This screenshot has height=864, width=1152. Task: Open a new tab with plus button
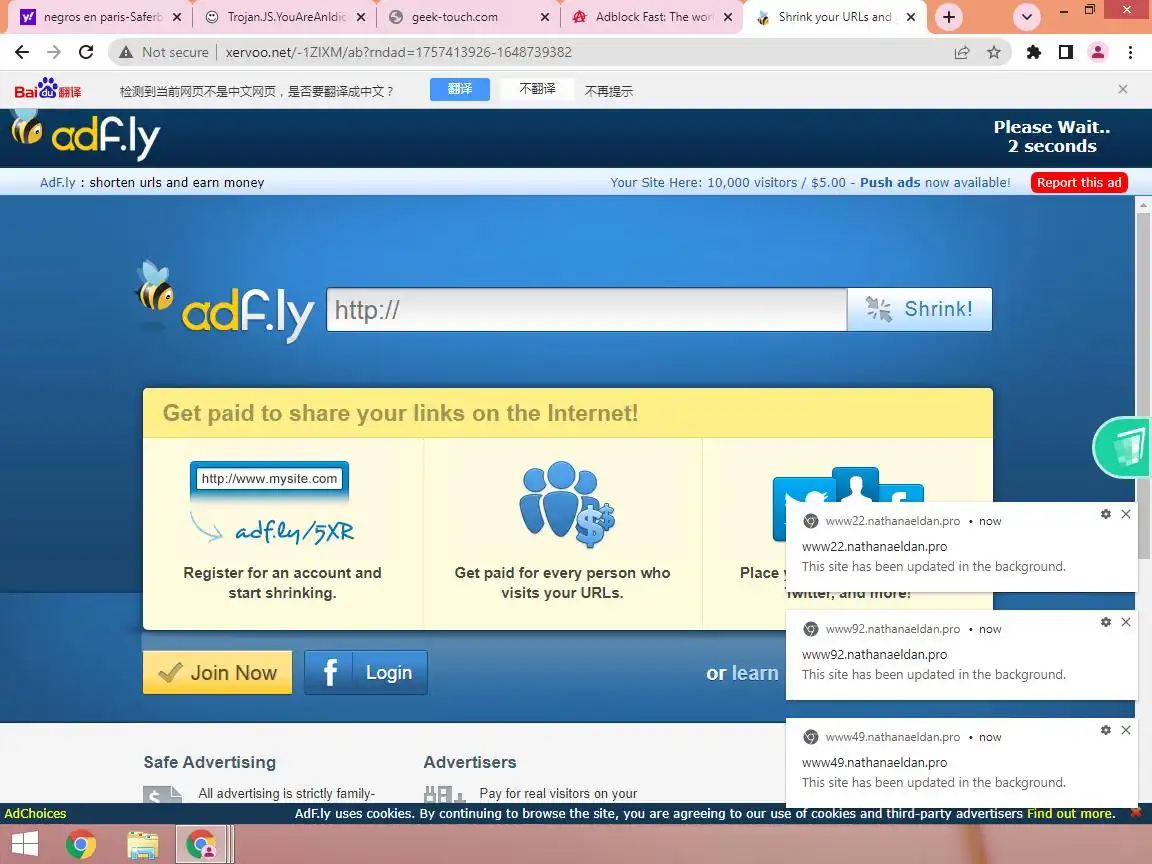click(x=948, y=17)
